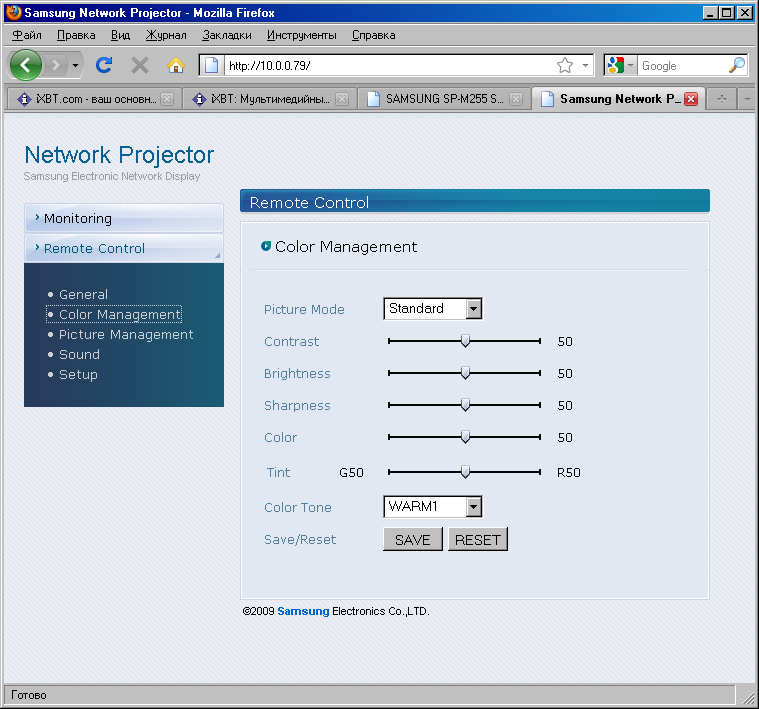Click the Brightness slider thumb
Image resolution: width=759 pixels, height=709 pixels.
pyautogui.click(x=465, y=373)
